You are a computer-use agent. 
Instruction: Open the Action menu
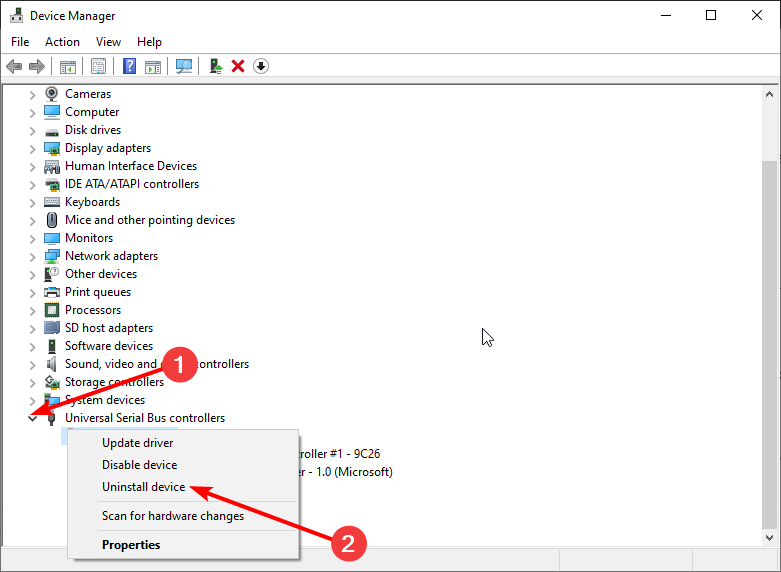point(62,42)
